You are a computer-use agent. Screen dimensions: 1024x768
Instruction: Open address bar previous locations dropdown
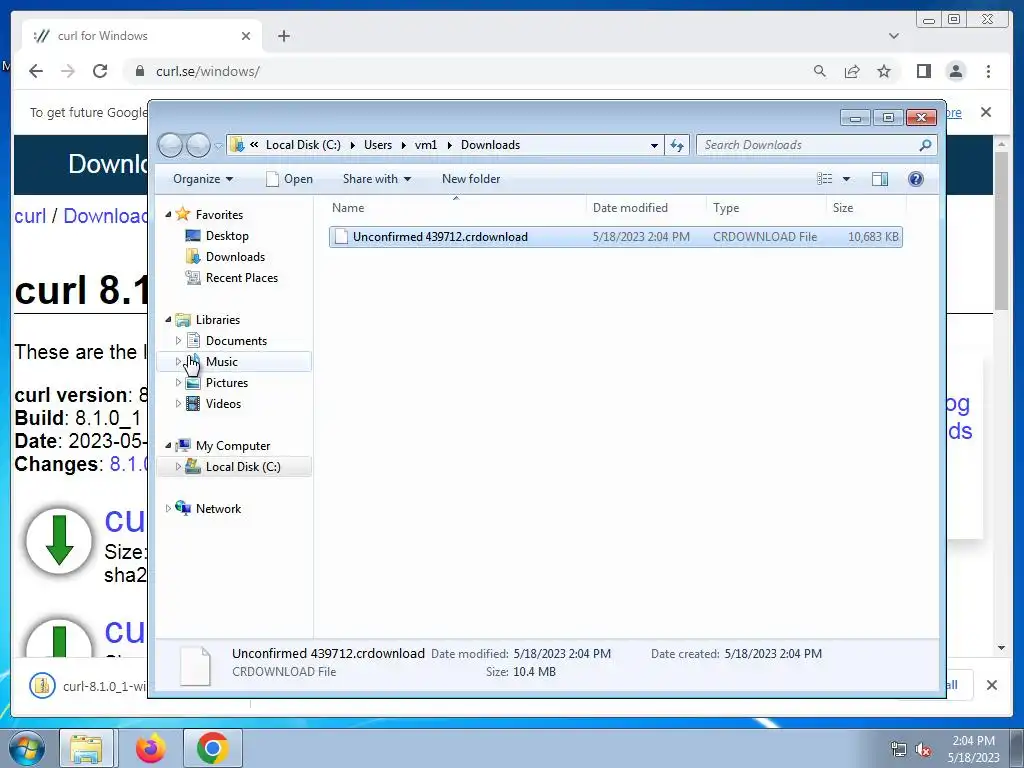pyautogui.click(x=654, y=145)
